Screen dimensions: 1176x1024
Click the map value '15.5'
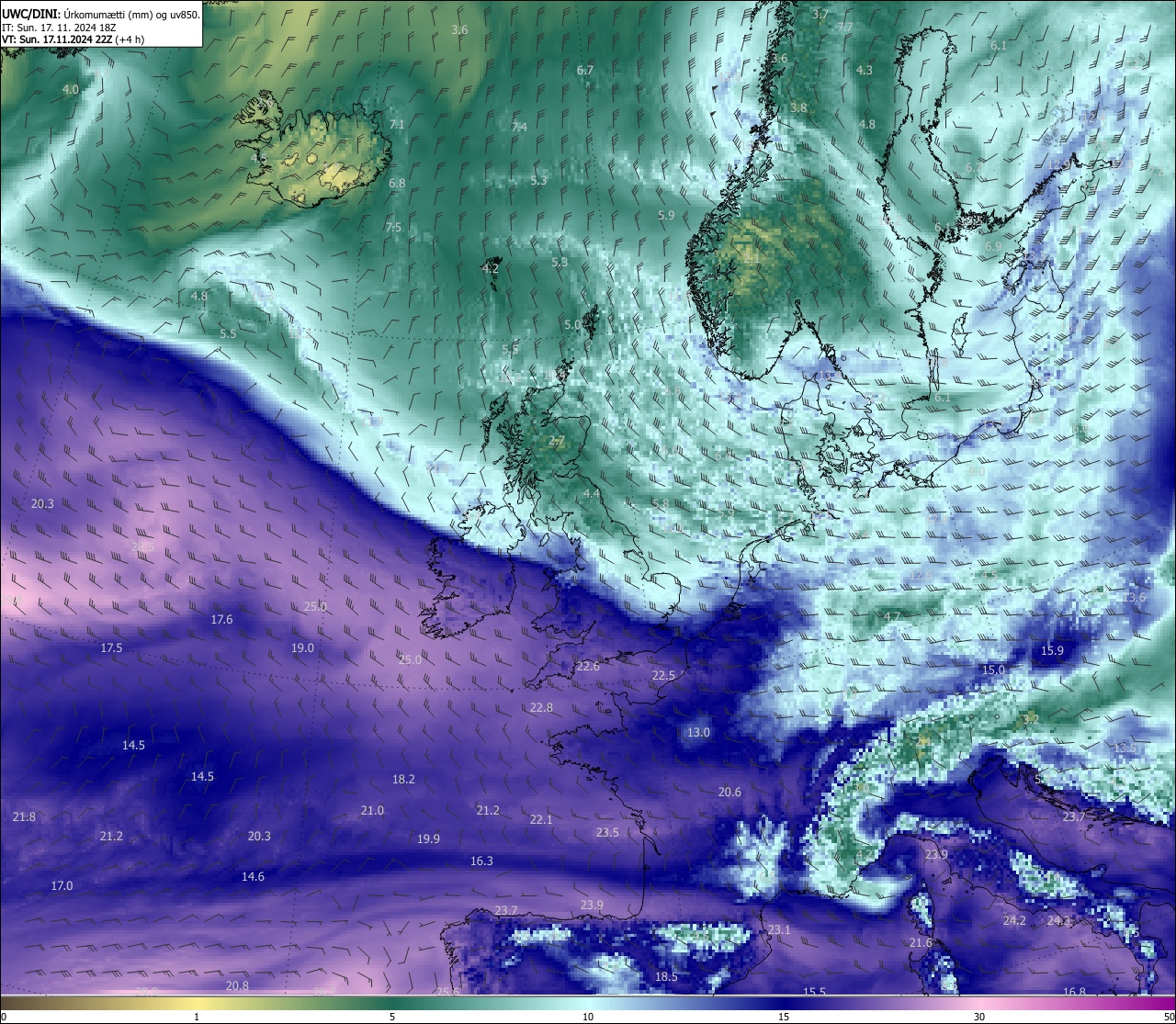[814, 992]
